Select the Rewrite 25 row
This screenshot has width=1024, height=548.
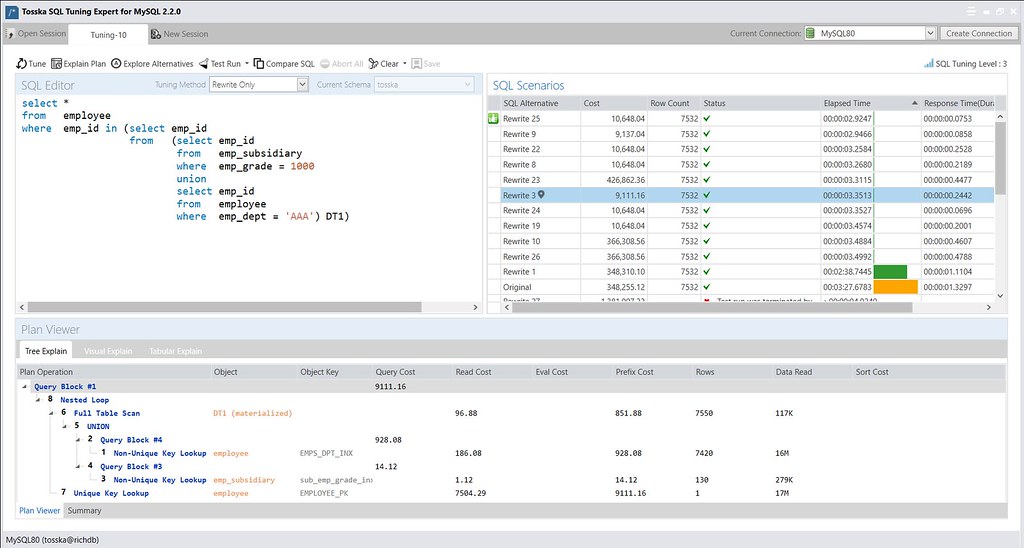click(741, 118)
